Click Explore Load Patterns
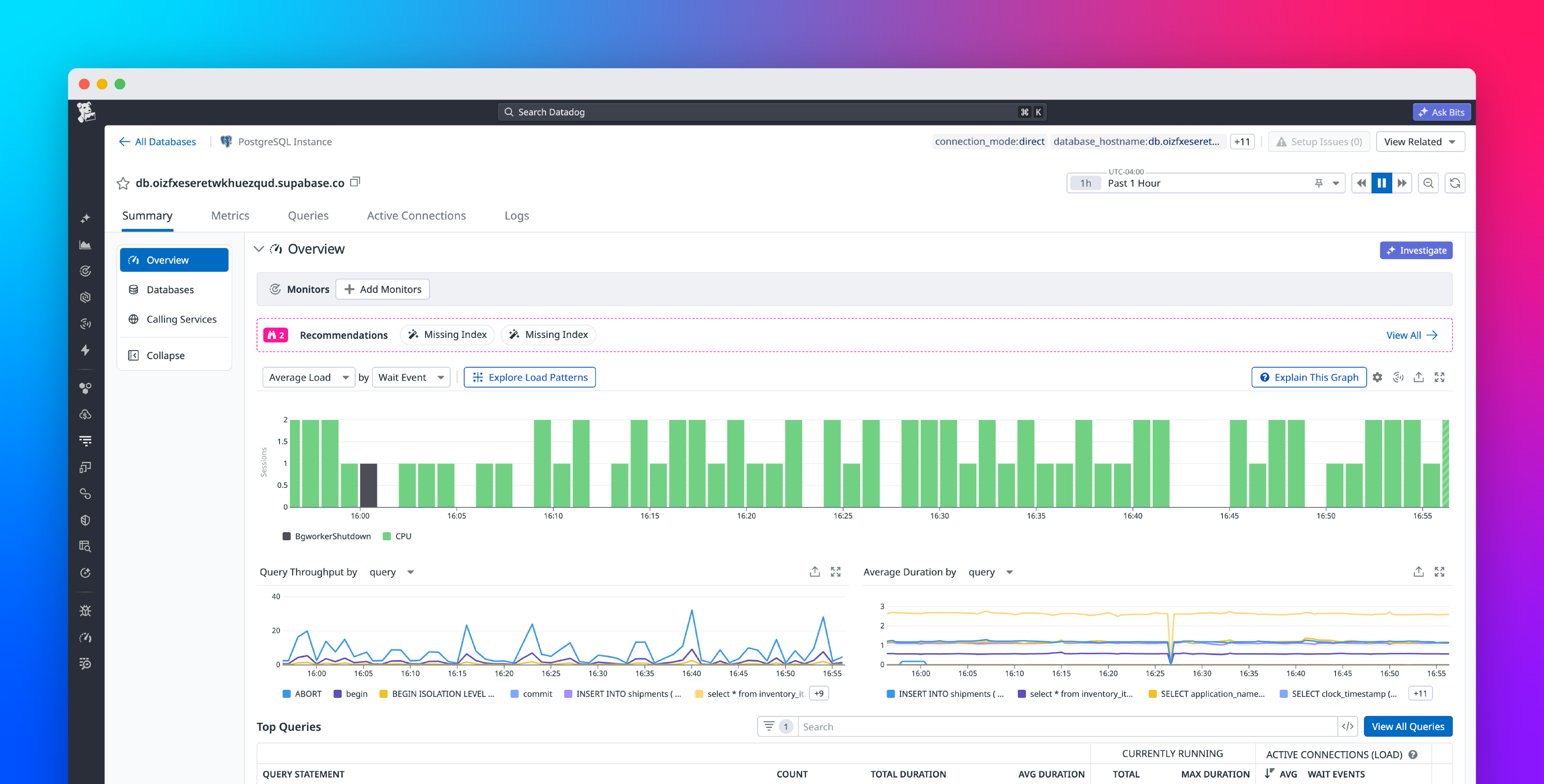 point(530,378)
